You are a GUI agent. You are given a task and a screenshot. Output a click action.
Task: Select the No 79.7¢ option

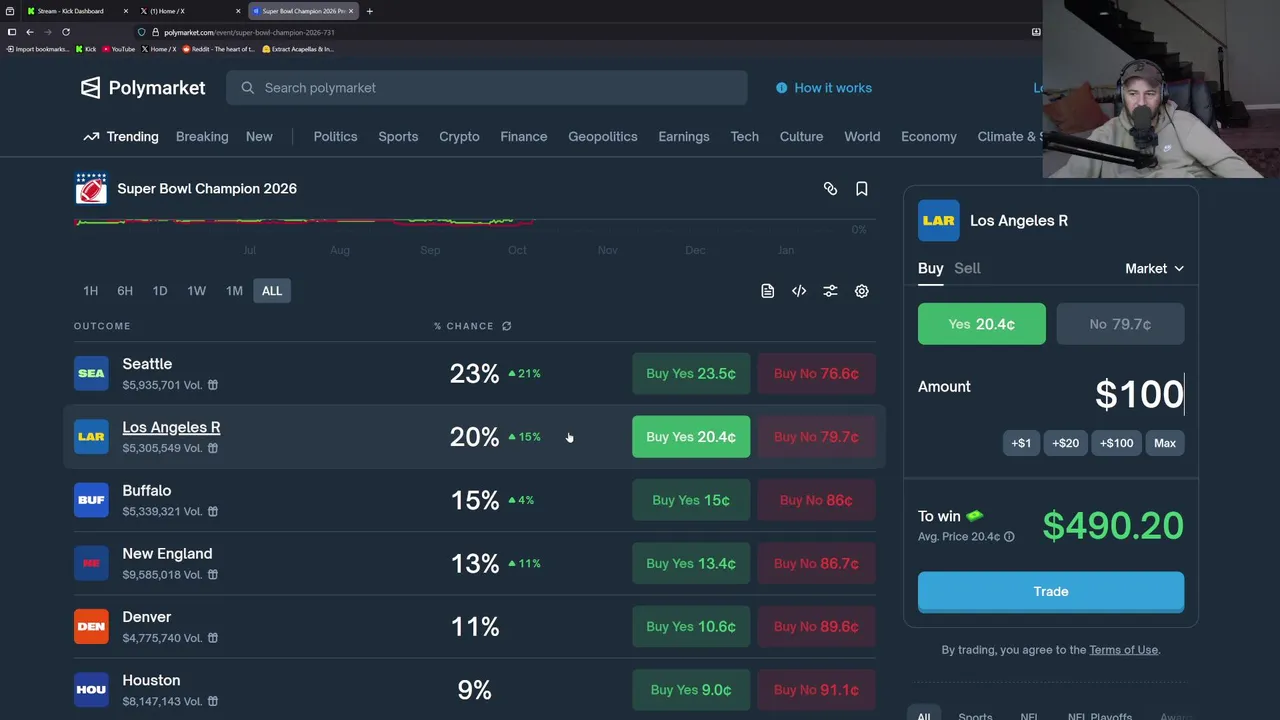coord(1120,324)
